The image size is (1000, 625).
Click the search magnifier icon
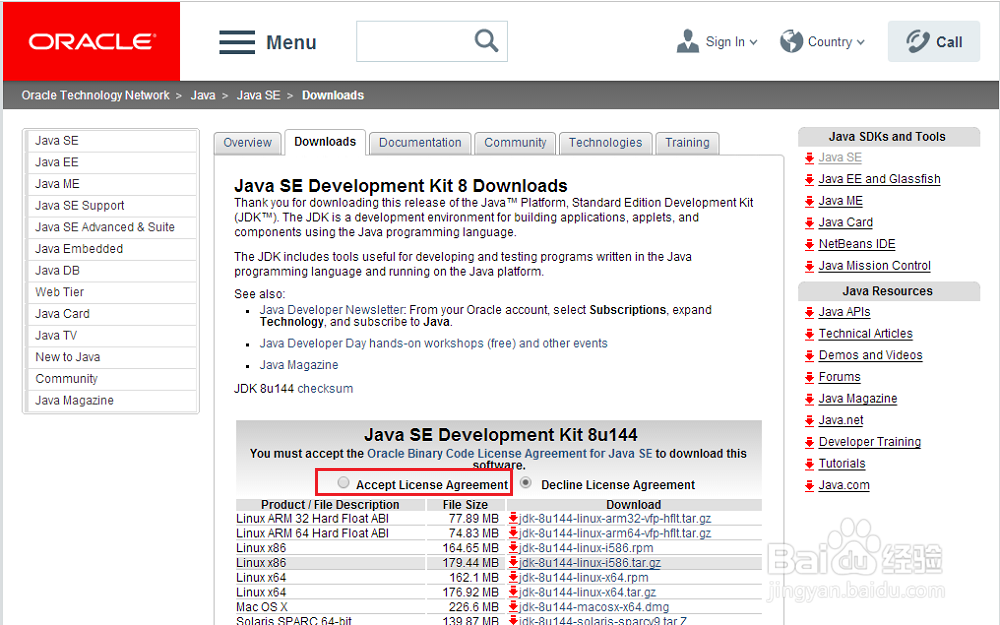pyautogui.click(x=486, y=41)
